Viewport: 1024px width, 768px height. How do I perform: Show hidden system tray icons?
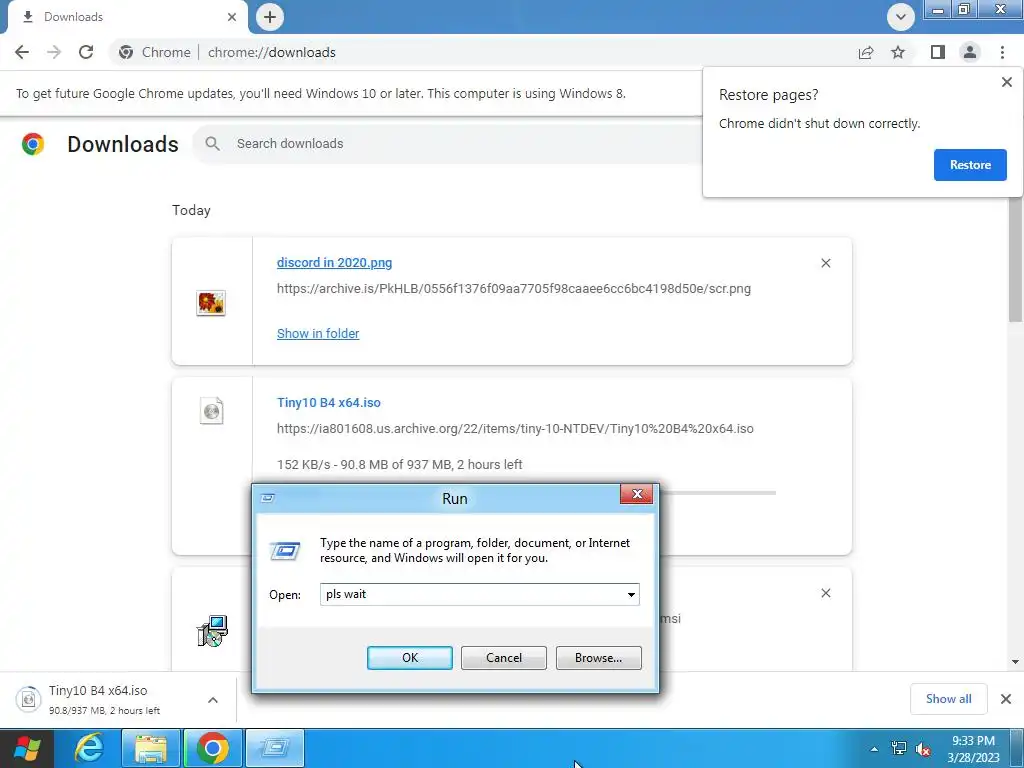click(874, 749)
